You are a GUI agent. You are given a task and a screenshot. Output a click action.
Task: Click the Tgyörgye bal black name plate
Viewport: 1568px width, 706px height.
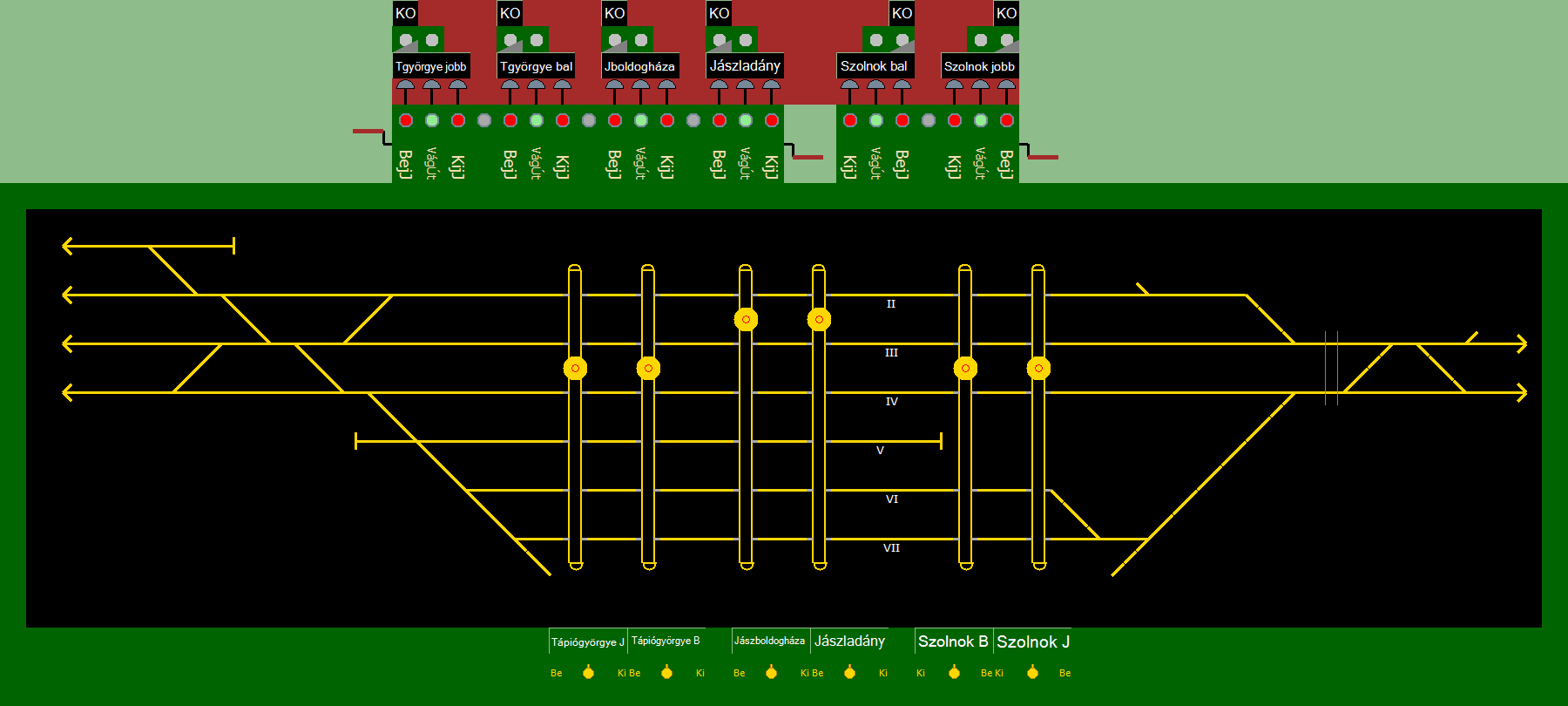click(536, 66)
